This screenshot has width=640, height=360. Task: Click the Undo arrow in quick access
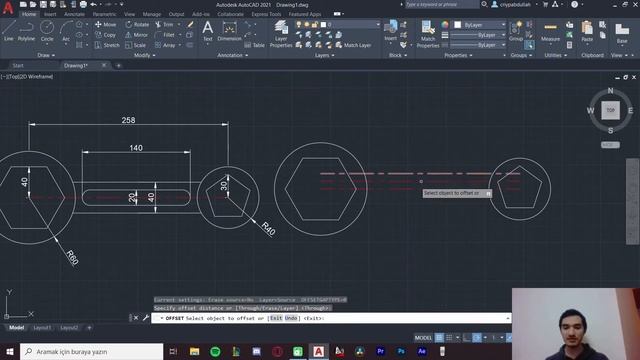(93, 4)
